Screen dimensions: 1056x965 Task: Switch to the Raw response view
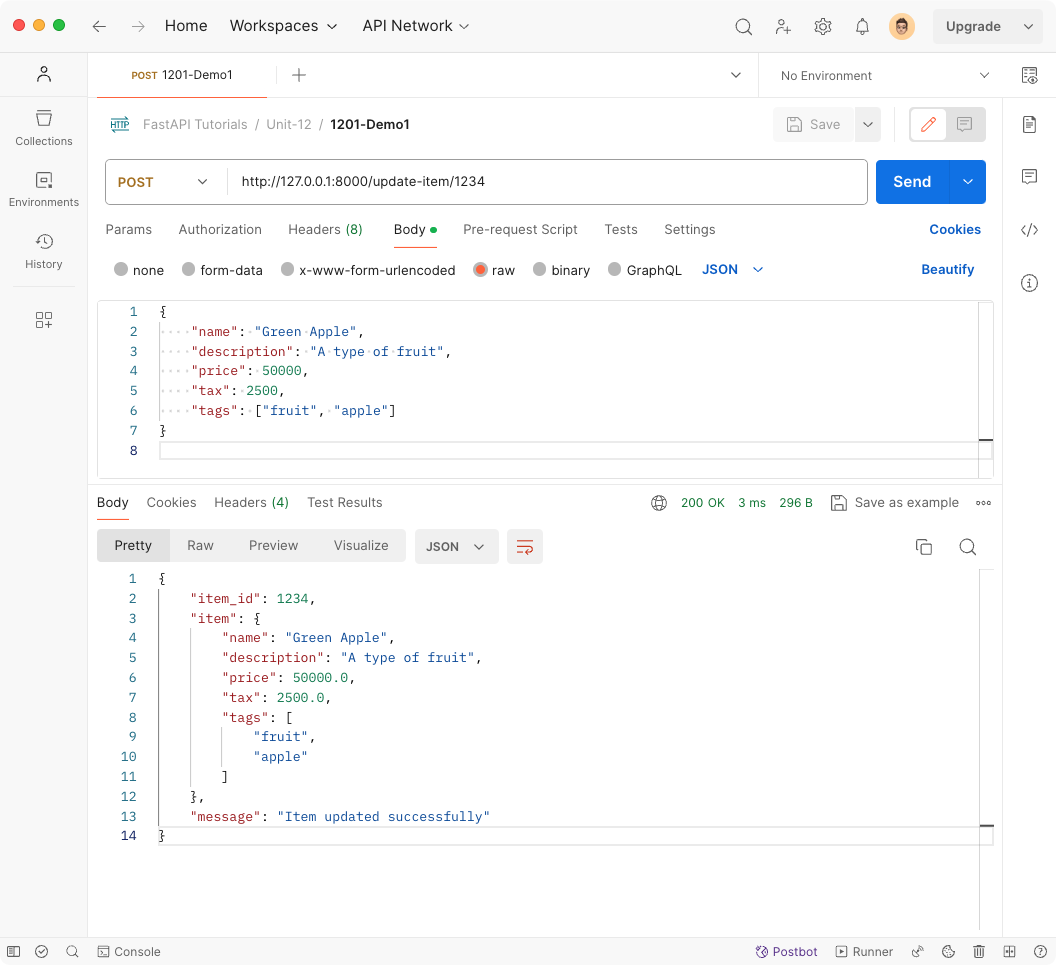pyautogui.click(x=200, y=545)
